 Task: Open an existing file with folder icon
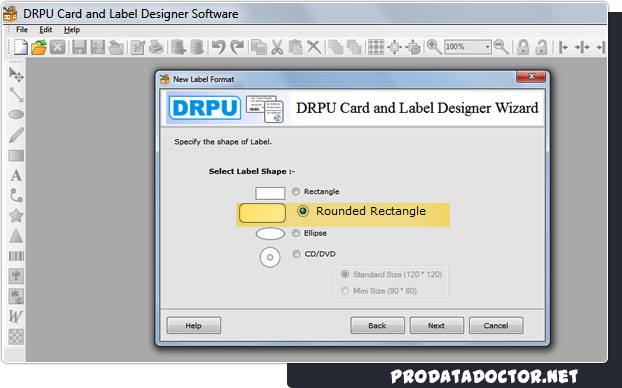(39, 47)
